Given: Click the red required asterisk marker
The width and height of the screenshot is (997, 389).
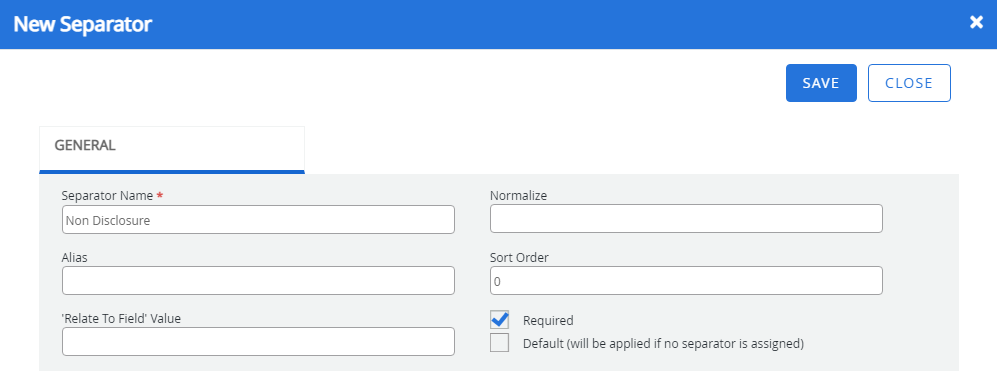Looking at the screenshot, I should tap(160, 195).
